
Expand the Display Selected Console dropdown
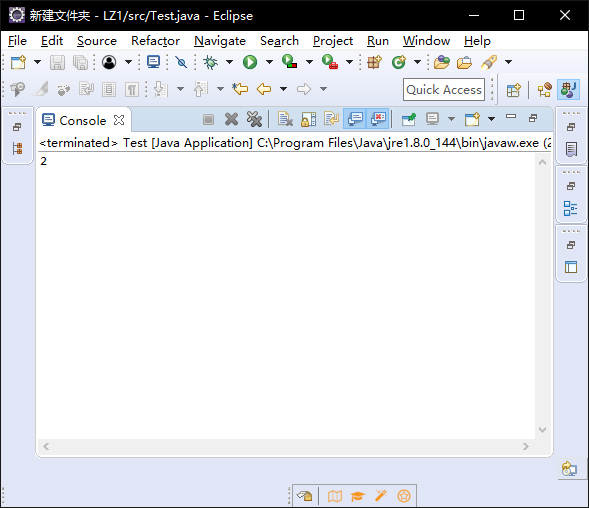tap(451, 119)
